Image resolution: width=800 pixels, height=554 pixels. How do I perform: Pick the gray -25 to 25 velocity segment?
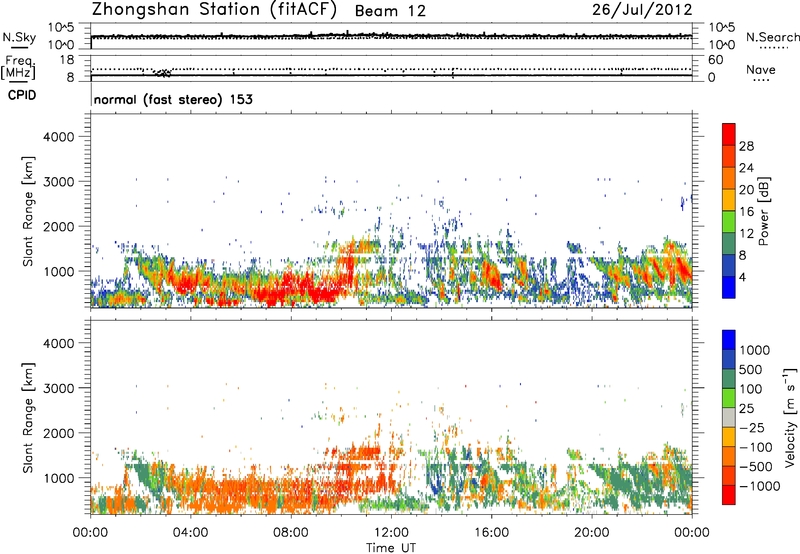click(729, 418)
